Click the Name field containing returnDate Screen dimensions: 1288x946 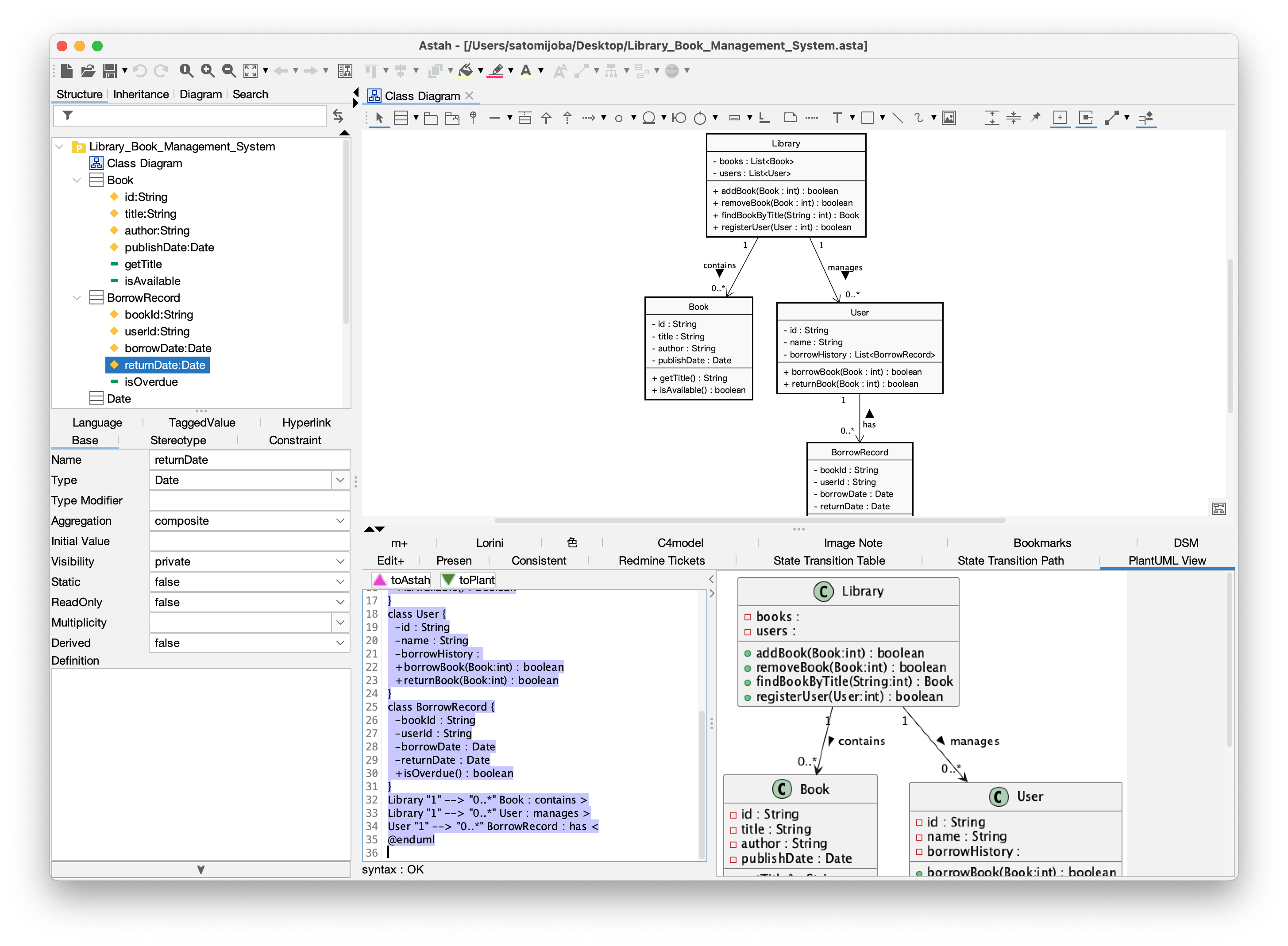pos(249,460)
